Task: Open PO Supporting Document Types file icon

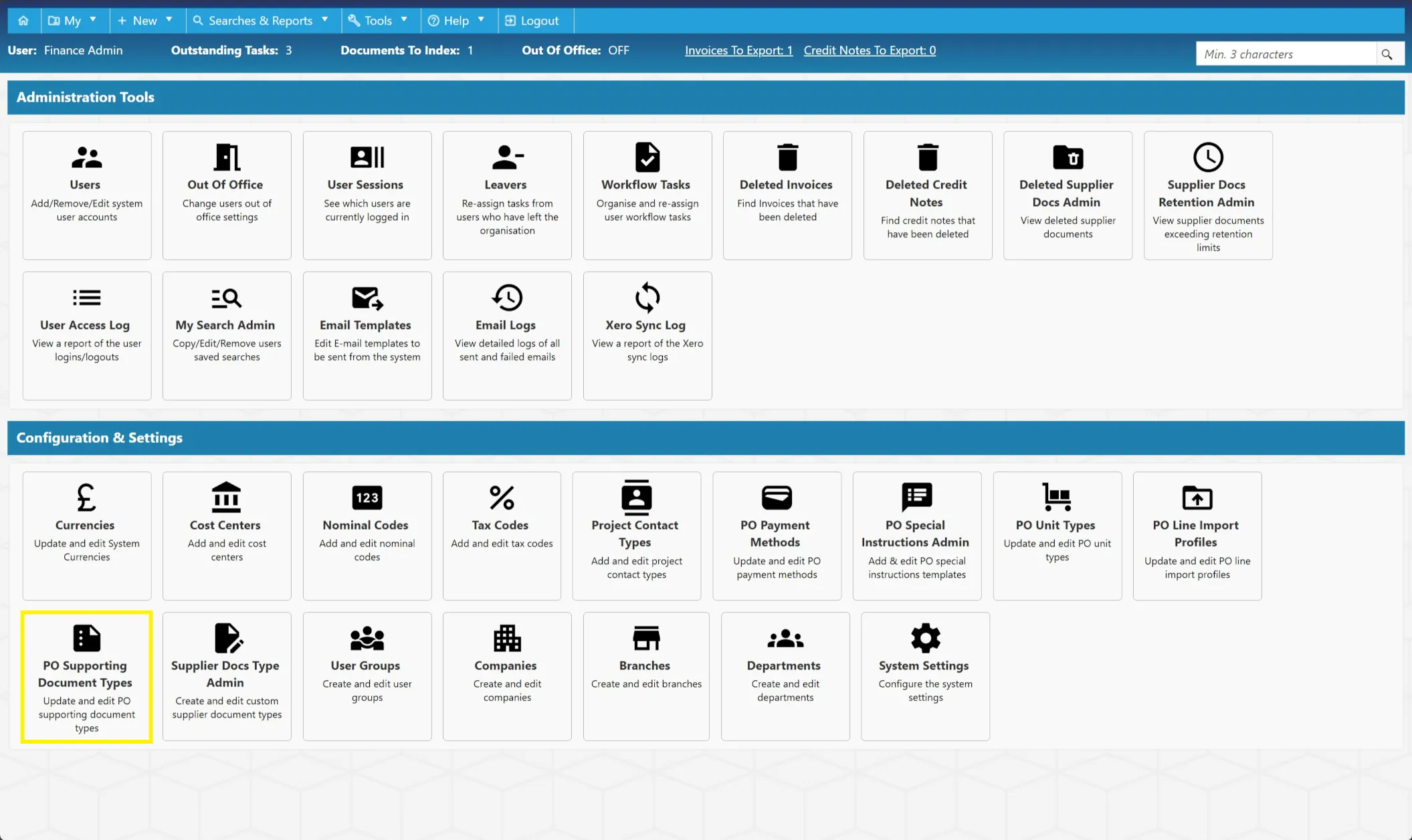Action: click(86, 638)
